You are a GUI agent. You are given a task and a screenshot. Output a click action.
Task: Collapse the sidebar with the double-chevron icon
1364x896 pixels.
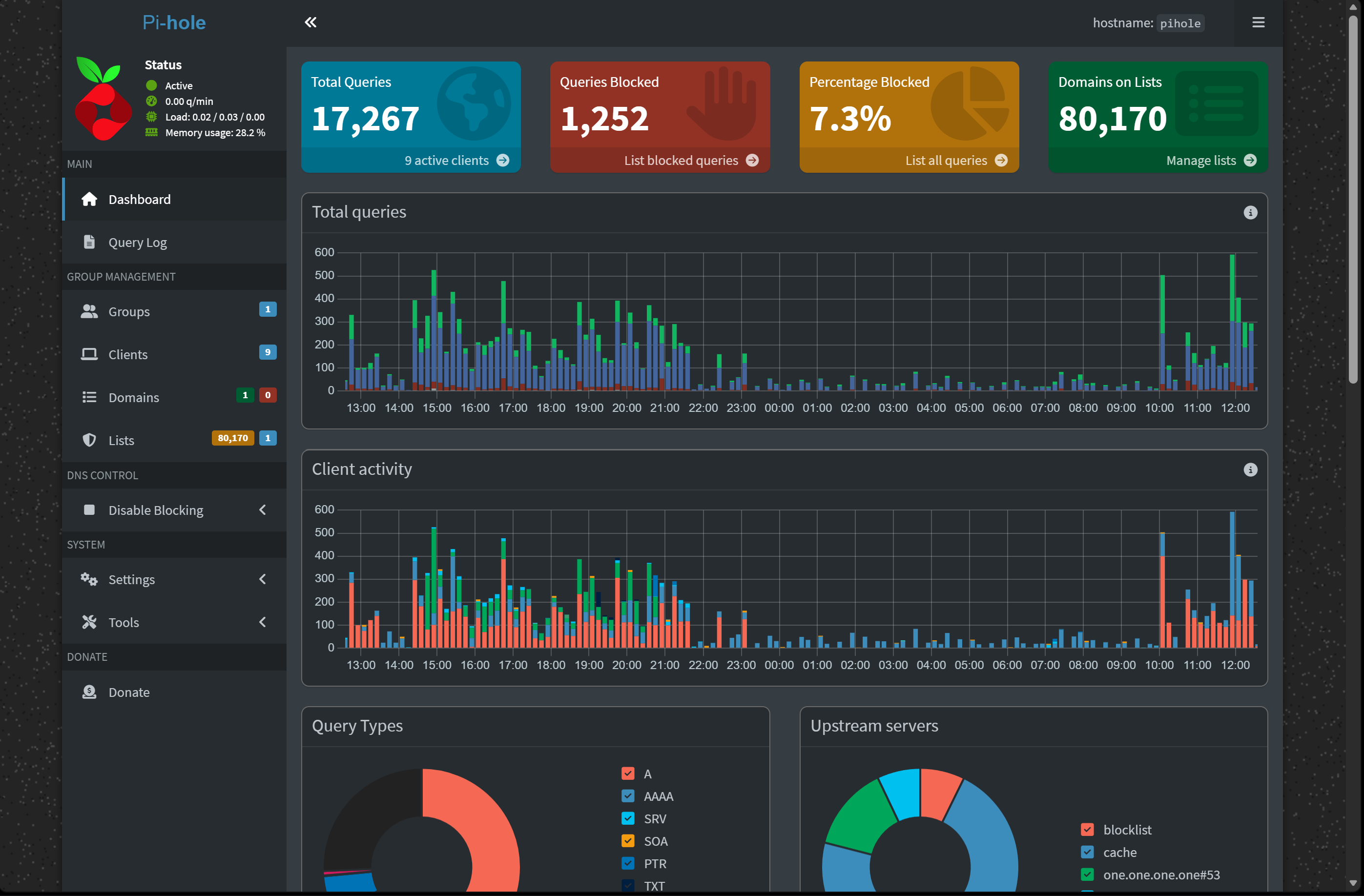click(x=310, y=22)
